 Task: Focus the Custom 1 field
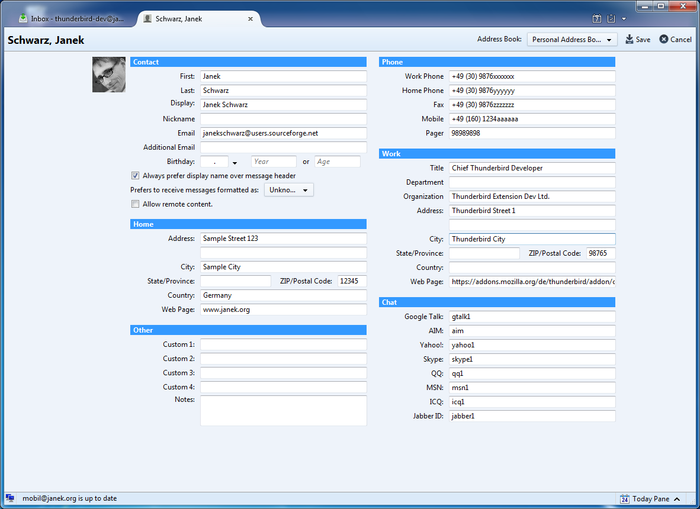pyautogui.click(x=283, y=344)
